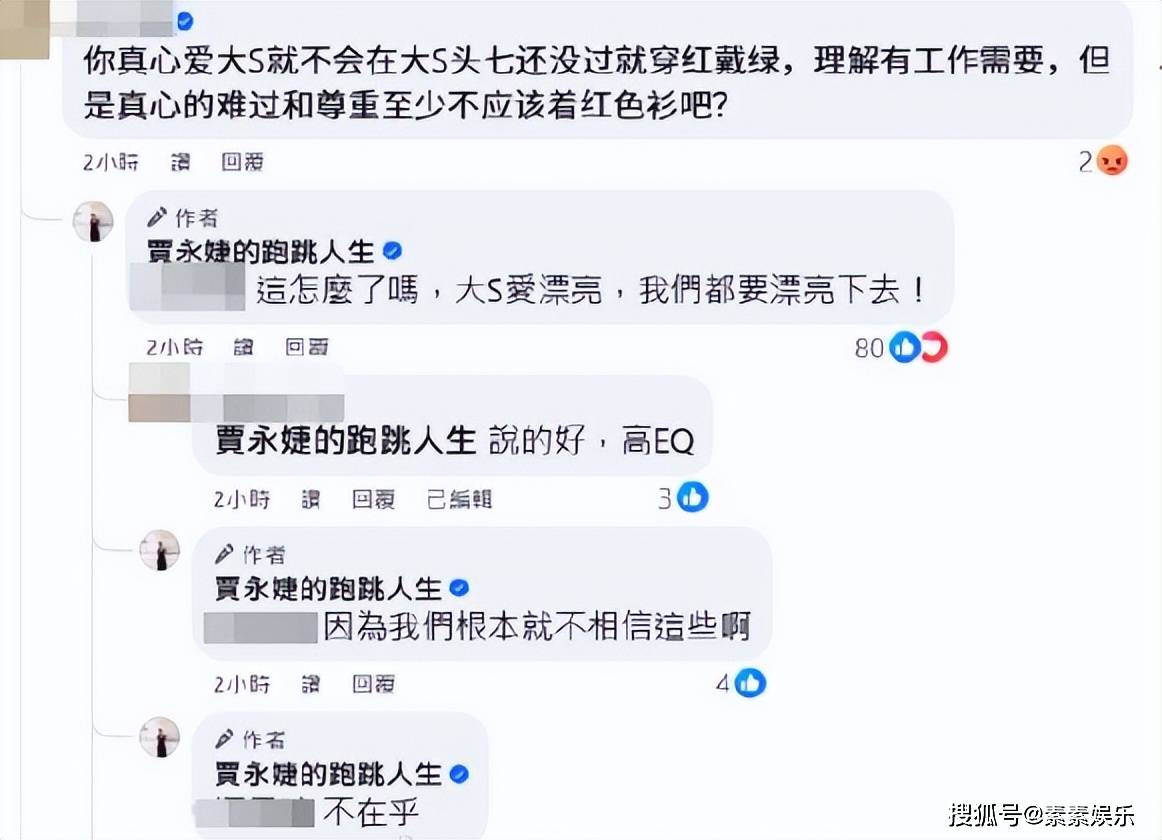
Task: Click the like reaction icon beside count 4
Action: coord(750,683)
